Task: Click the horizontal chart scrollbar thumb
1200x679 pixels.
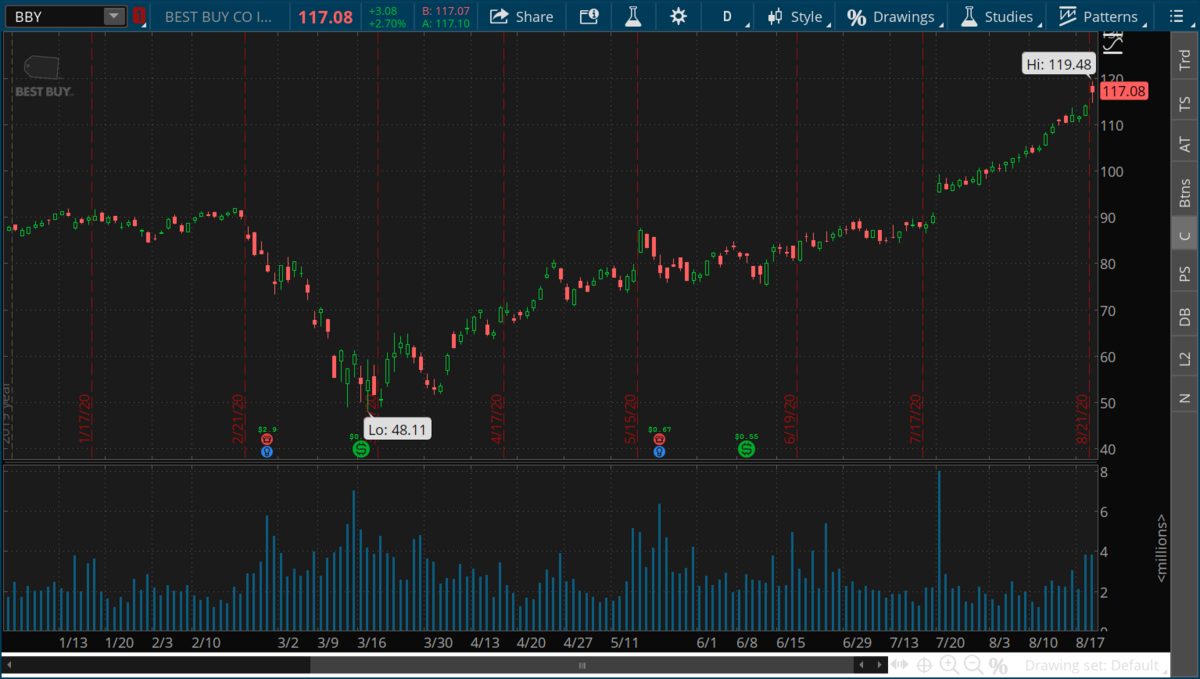Action: click(582, 665)
